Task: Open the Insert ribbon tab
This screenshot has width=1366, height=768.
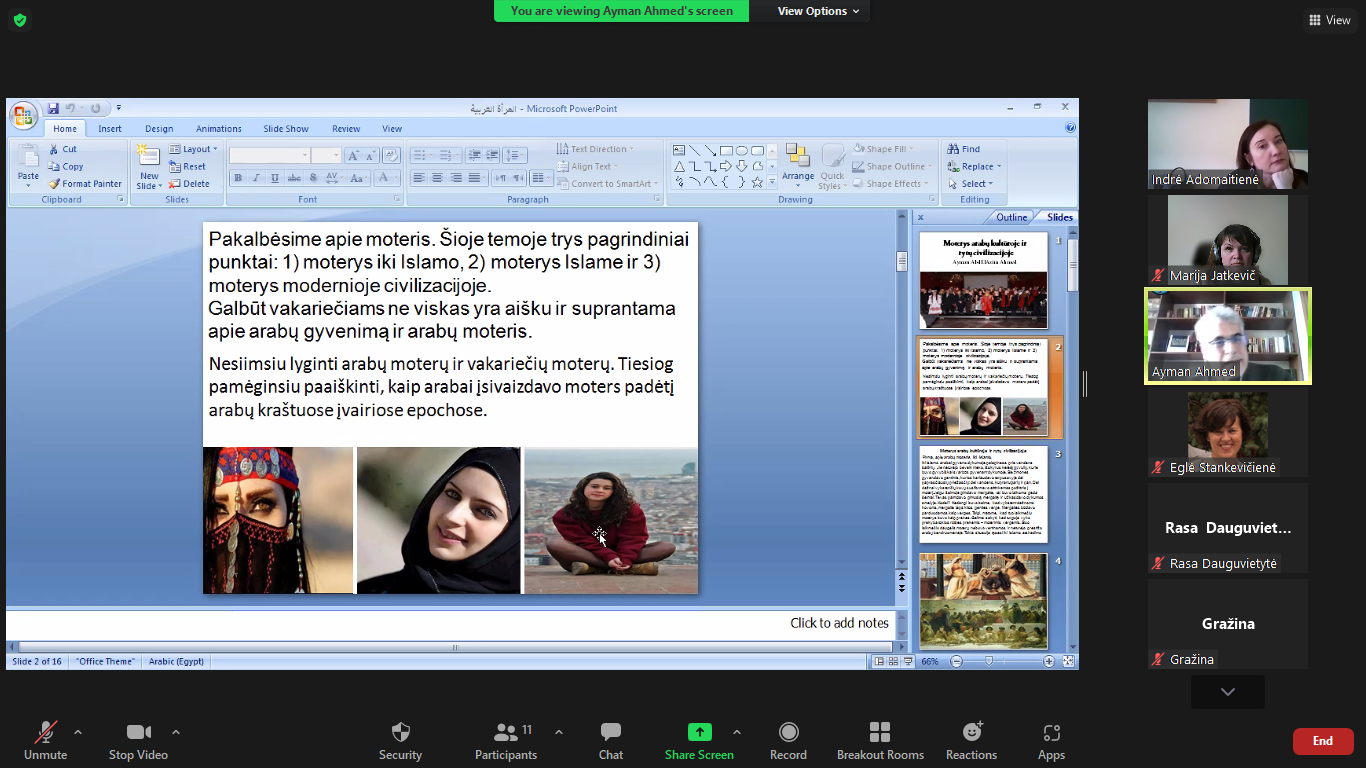Action: [110, 129]
